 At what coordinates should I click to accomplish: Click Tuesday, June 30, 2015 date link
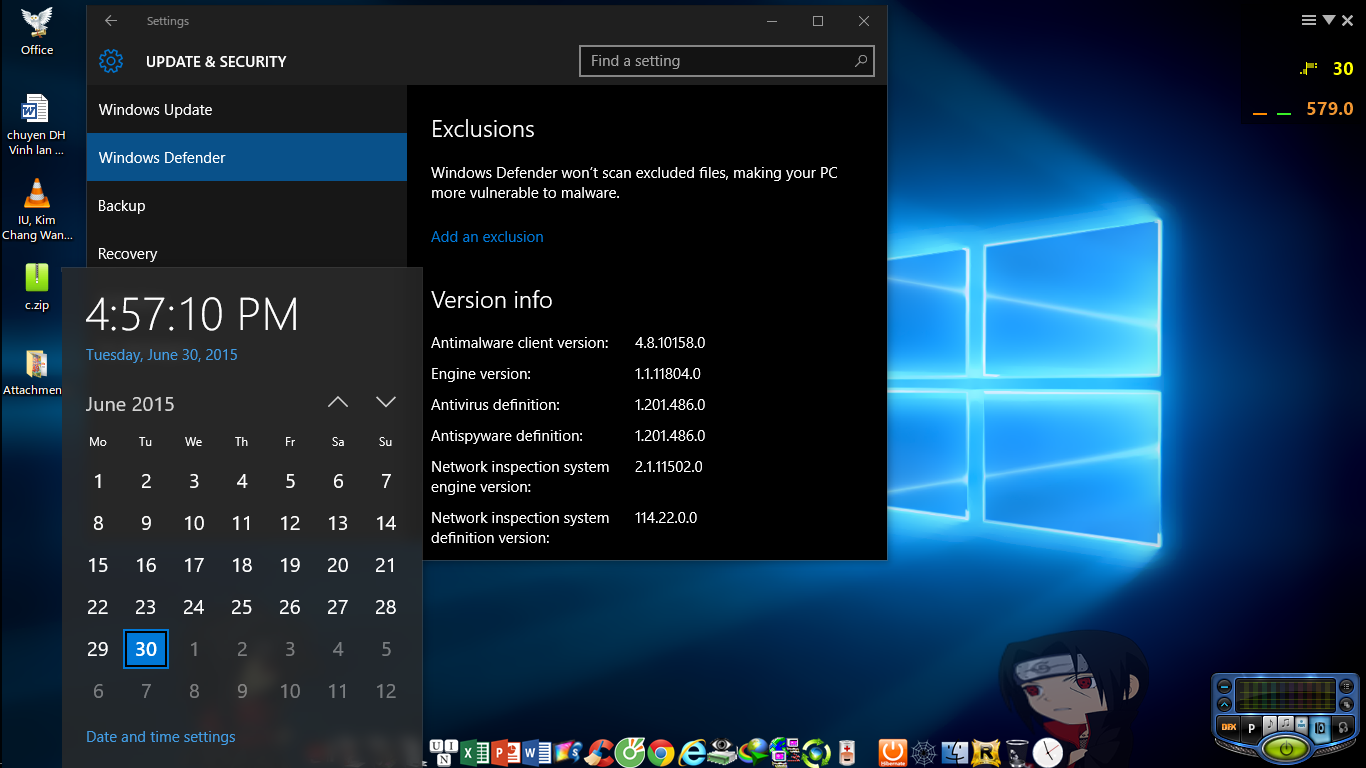coord(162,355)
